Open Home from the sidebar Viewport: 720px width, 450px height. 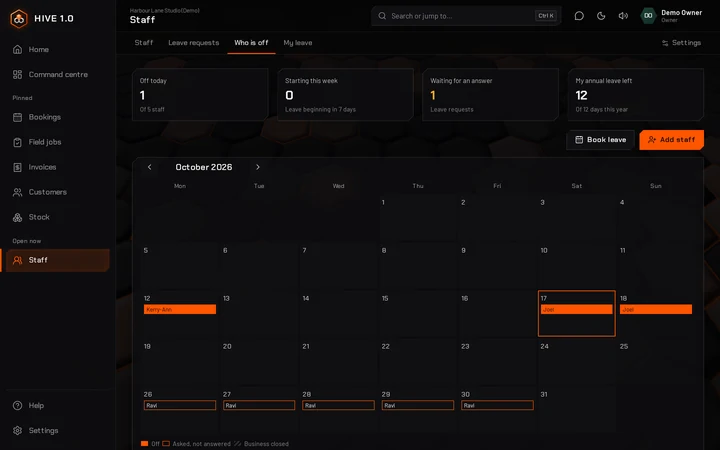click(57, 50)
